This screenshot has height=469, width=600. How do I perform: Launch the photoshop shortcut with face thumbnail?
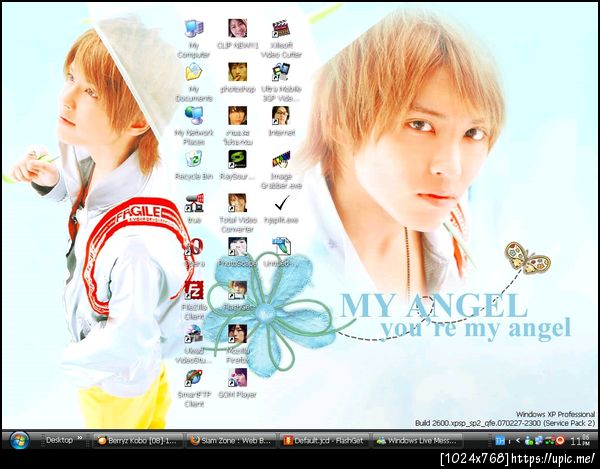click(238, 72)
